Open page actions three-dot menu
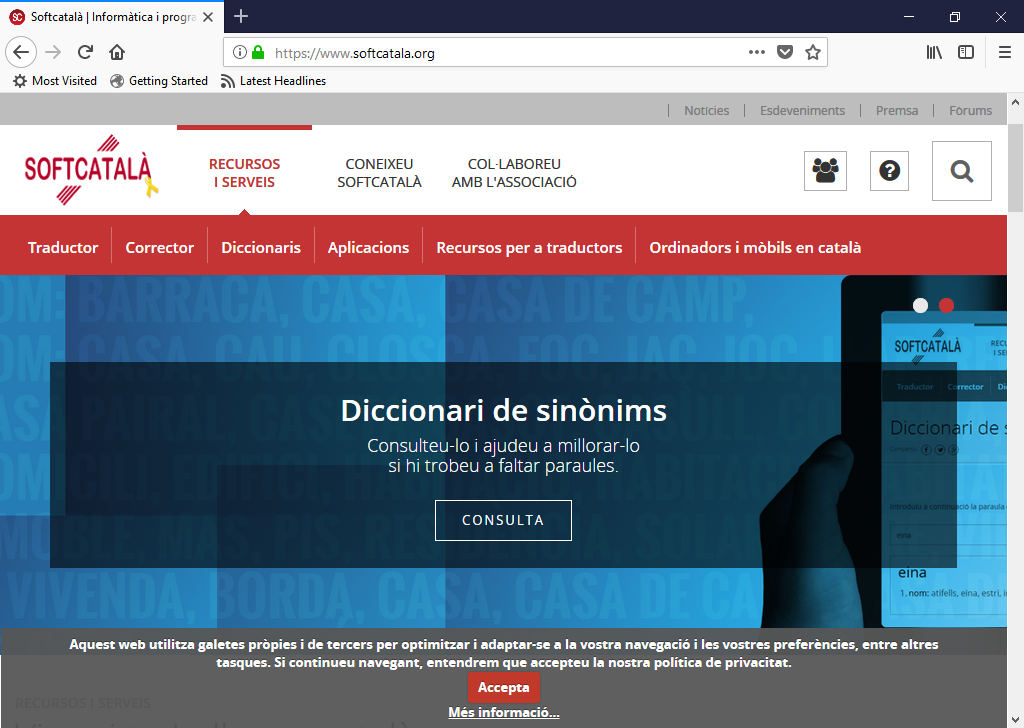The height and width of the screenshot is (728, 1024). click(x=756, y=52)
